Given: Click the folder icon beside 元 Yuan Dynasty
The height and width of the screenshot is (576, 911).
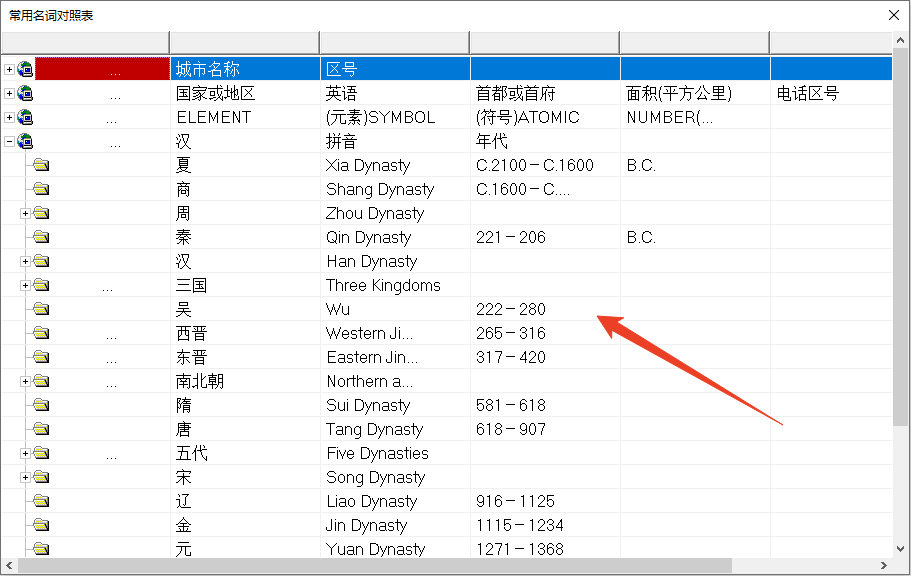Looking at the screenshot, I should click(40, 549).
